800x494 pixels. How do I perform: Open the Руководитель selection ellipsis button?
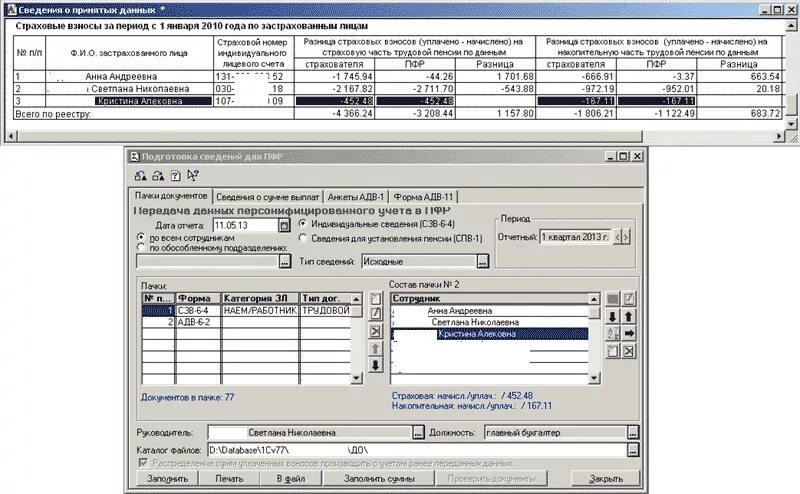pyautogui.click(x=418, y=432)
